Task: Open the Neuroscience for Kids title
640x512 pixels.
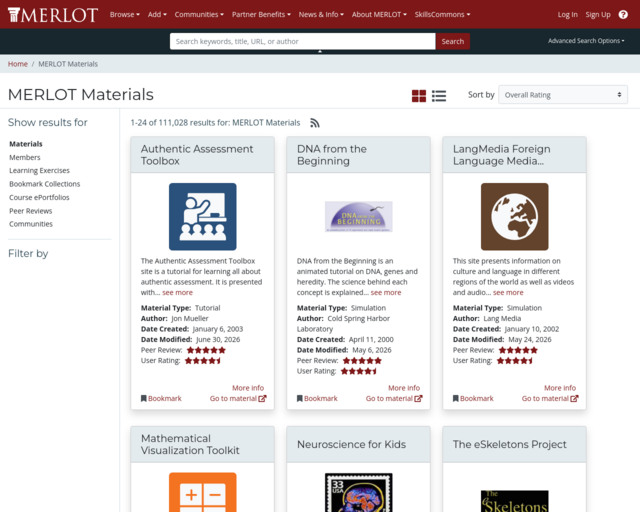Action: (x=351, y=444)
